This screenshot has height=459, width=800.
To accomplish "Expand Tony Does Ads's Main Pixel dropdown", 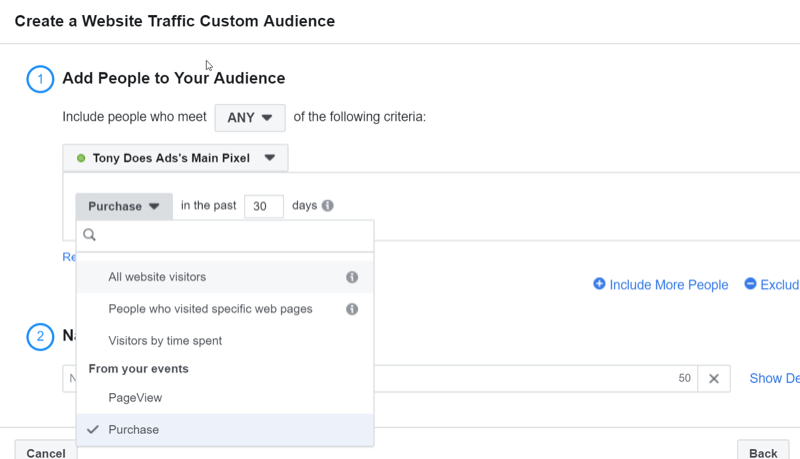I will coord(175,158).
